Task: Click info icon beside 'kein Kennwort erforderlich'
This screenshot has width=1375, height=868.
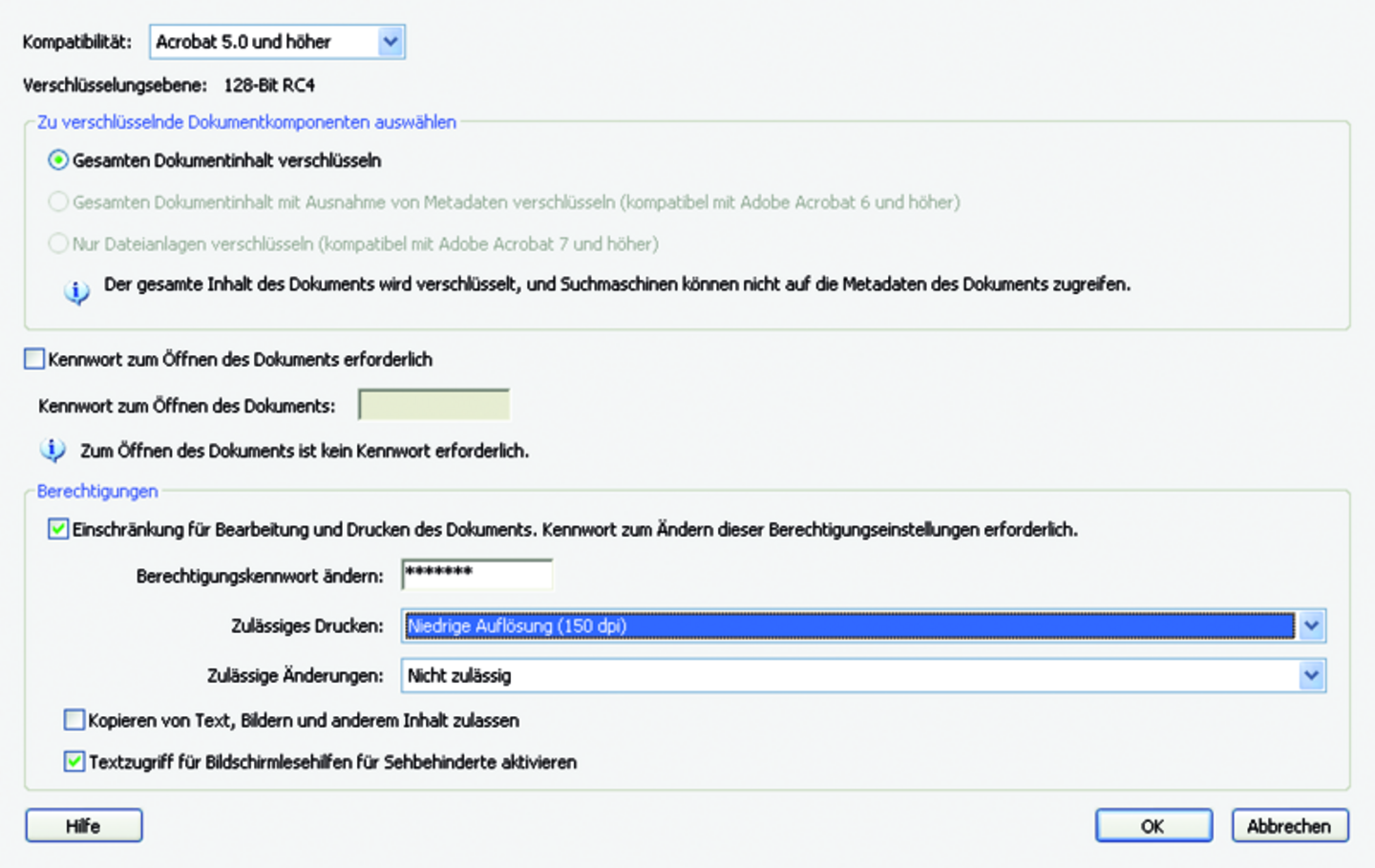Action: [x=53, y=450]
